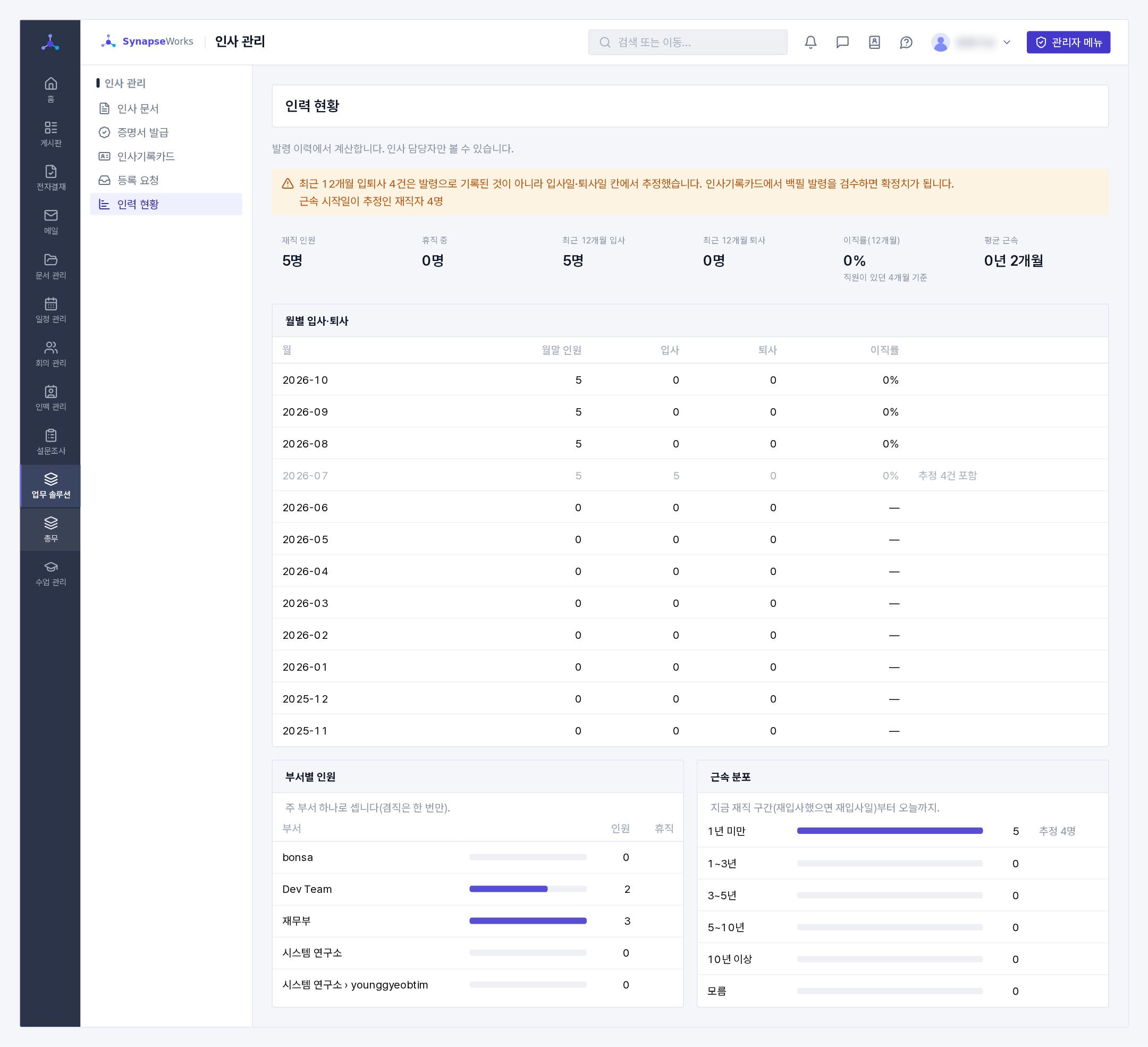Click the Dev Team department row name
The height and width of the screenshot is (1047, 1148).
coord(307,889)
